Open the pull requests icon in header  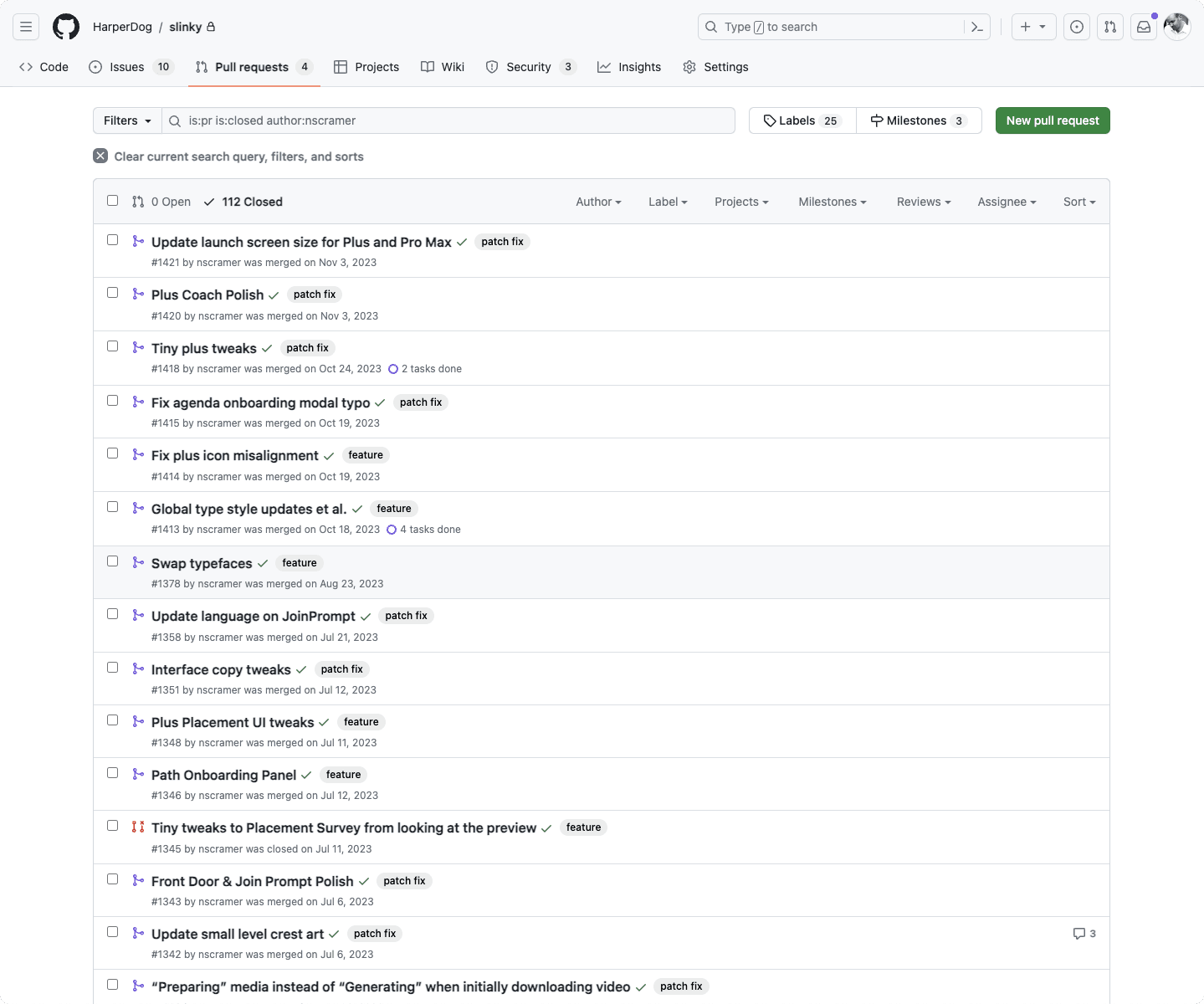(1110, 27)
